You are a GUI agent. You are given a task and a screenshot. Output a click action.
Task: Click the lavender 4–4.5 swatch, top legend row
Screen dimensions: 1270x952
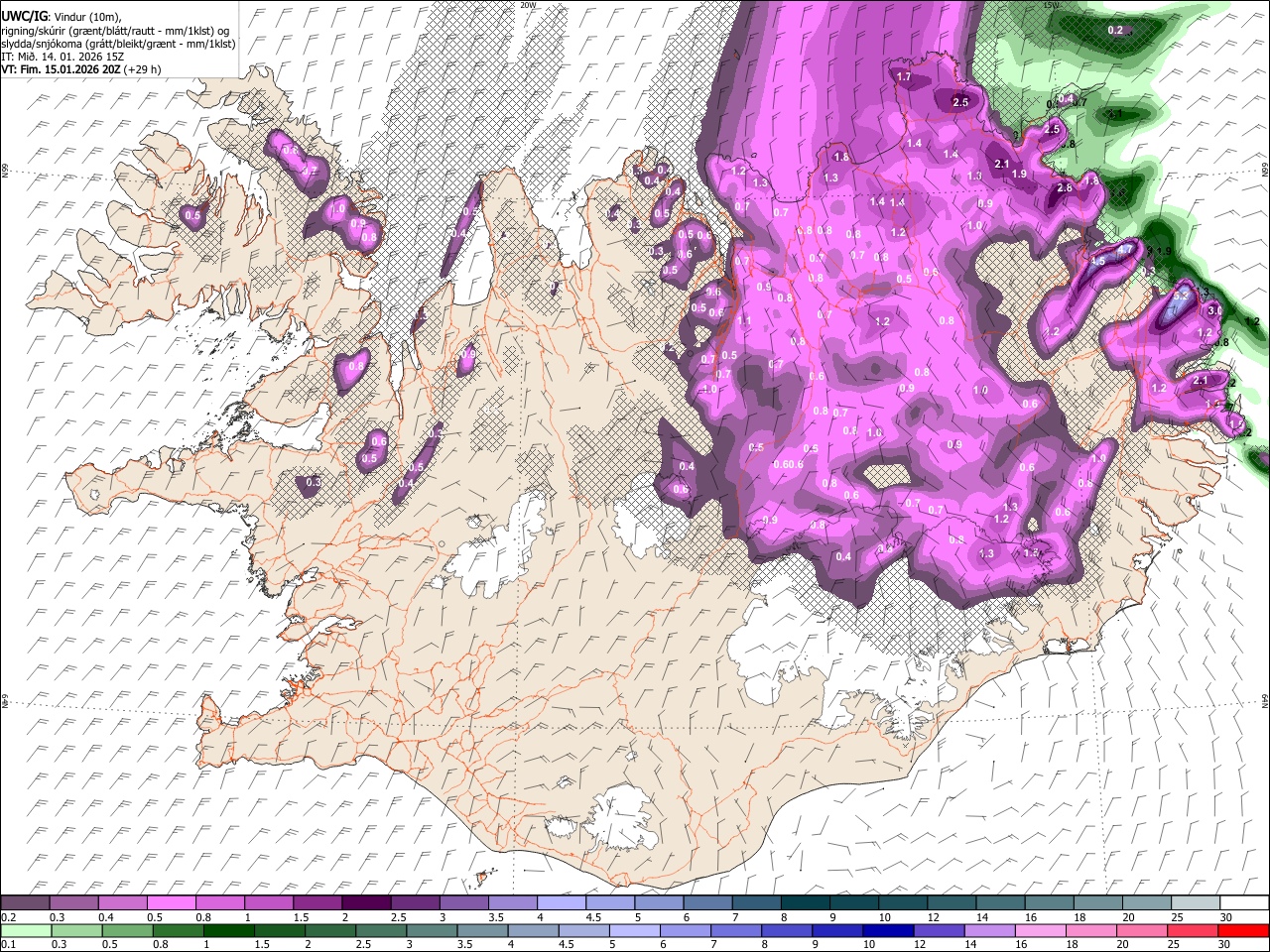pos(562,902)
